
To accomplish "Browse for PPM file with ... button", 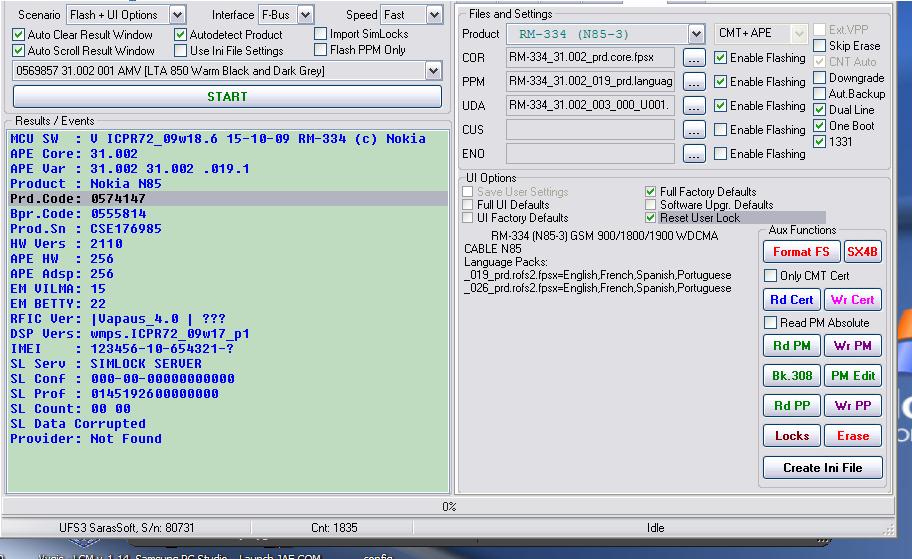I will (x=694, y=82).
